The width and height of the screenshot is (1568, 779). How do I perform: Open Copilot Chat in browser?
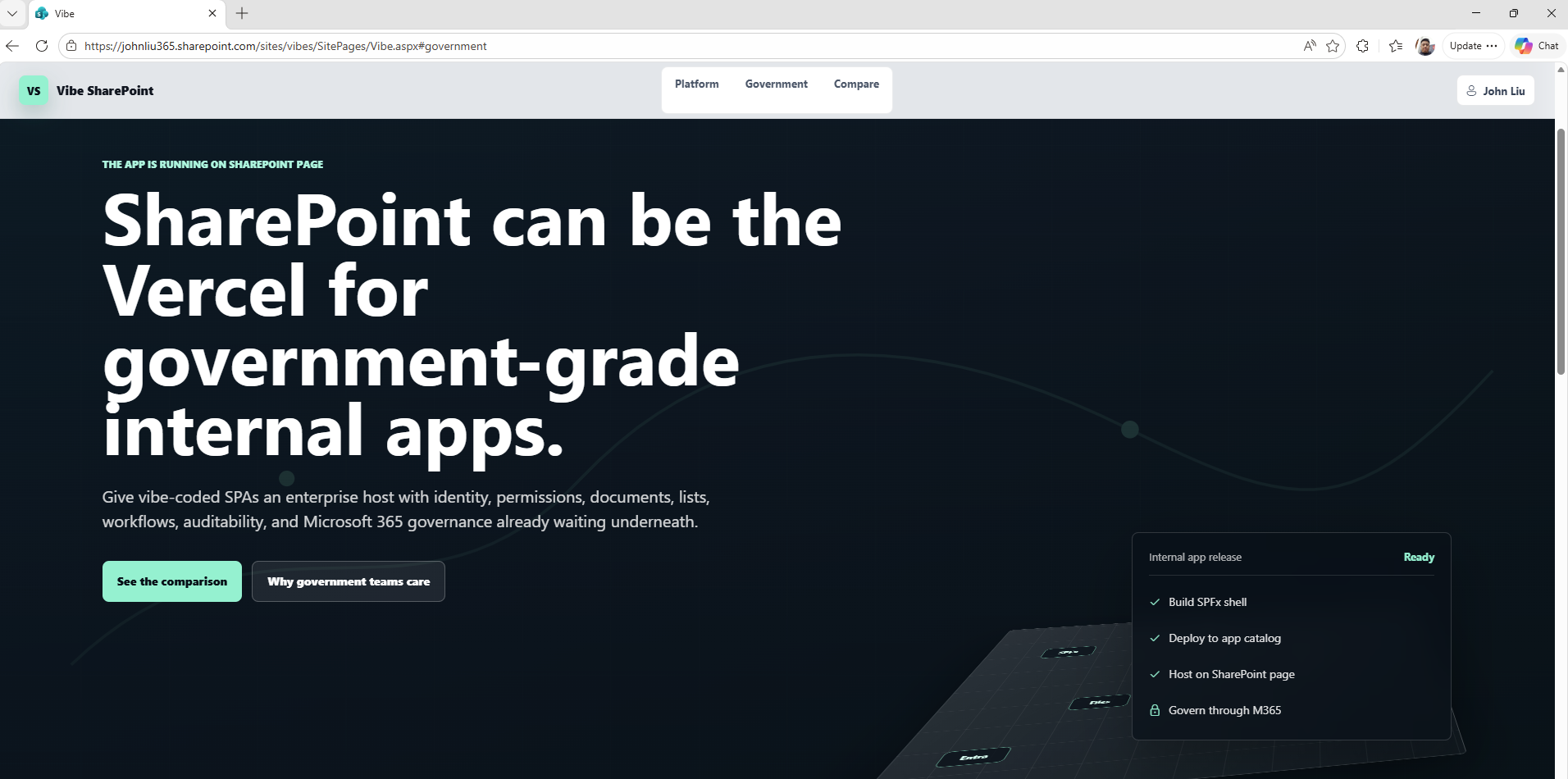[1537, 46]
